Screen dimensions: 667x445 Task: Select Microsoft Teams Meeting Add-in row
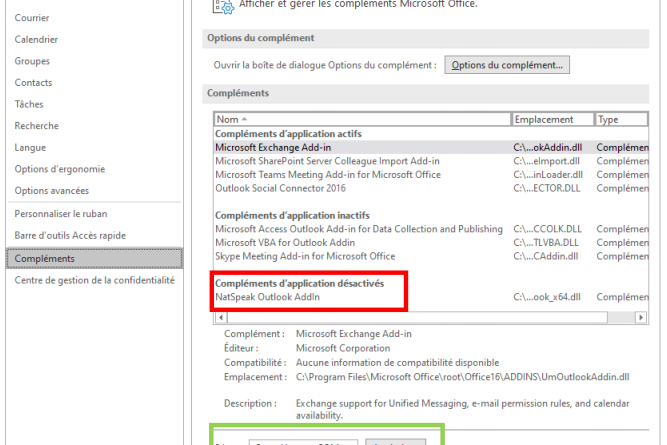(431, 174)
